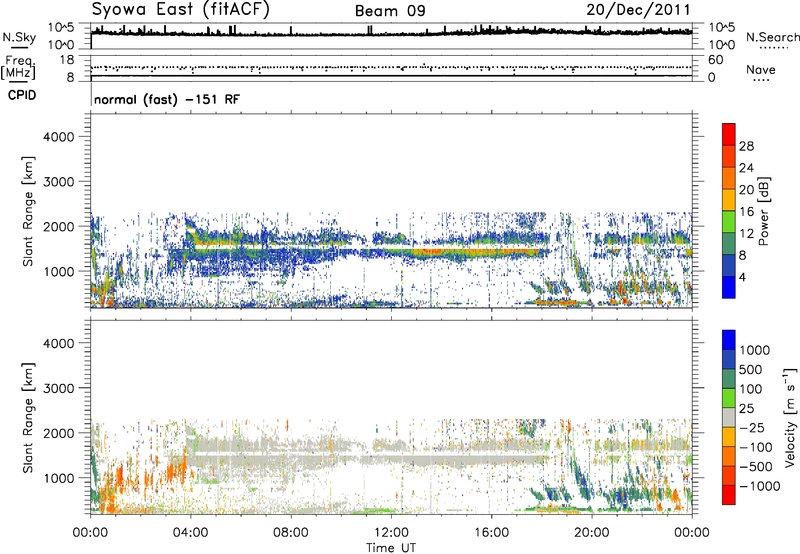
Task: Pick the red top segment of the Power colorbar
Action: click(729, 134)
